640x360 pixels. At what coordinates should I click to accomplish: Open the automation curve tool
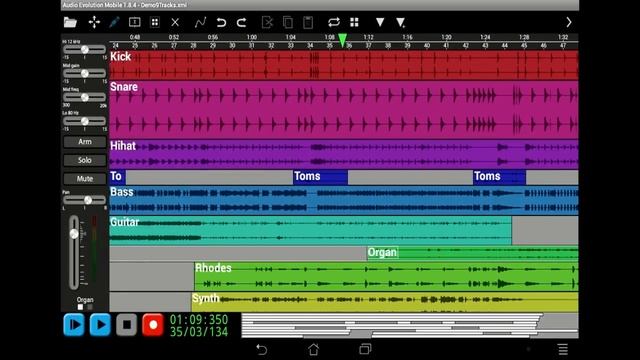[x=200, y=22]
